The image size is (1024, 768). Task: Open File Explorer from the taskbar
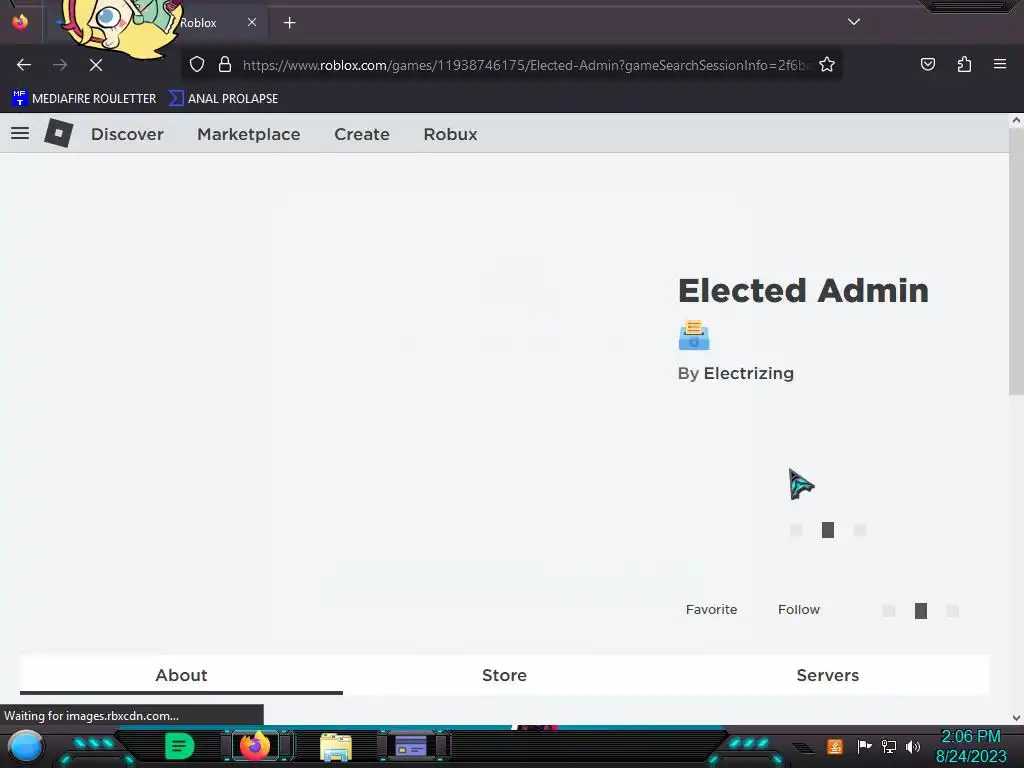click(336, 746)
